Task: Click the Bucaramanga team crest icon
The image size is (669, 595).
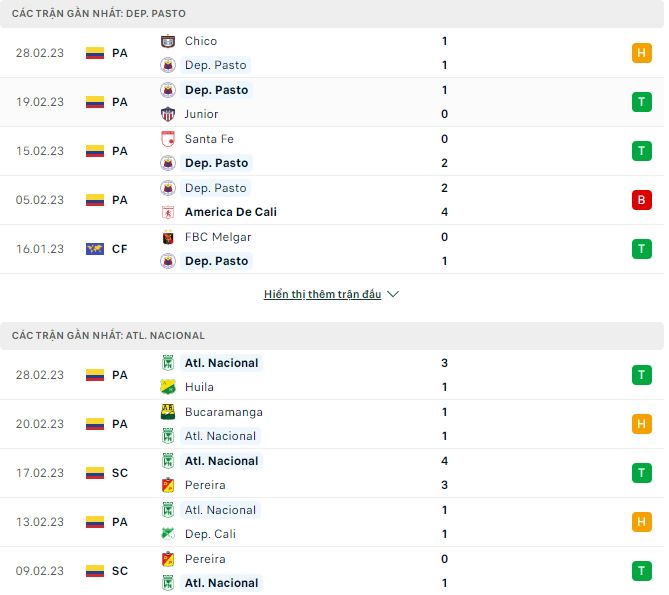Action: click(168, 412)
